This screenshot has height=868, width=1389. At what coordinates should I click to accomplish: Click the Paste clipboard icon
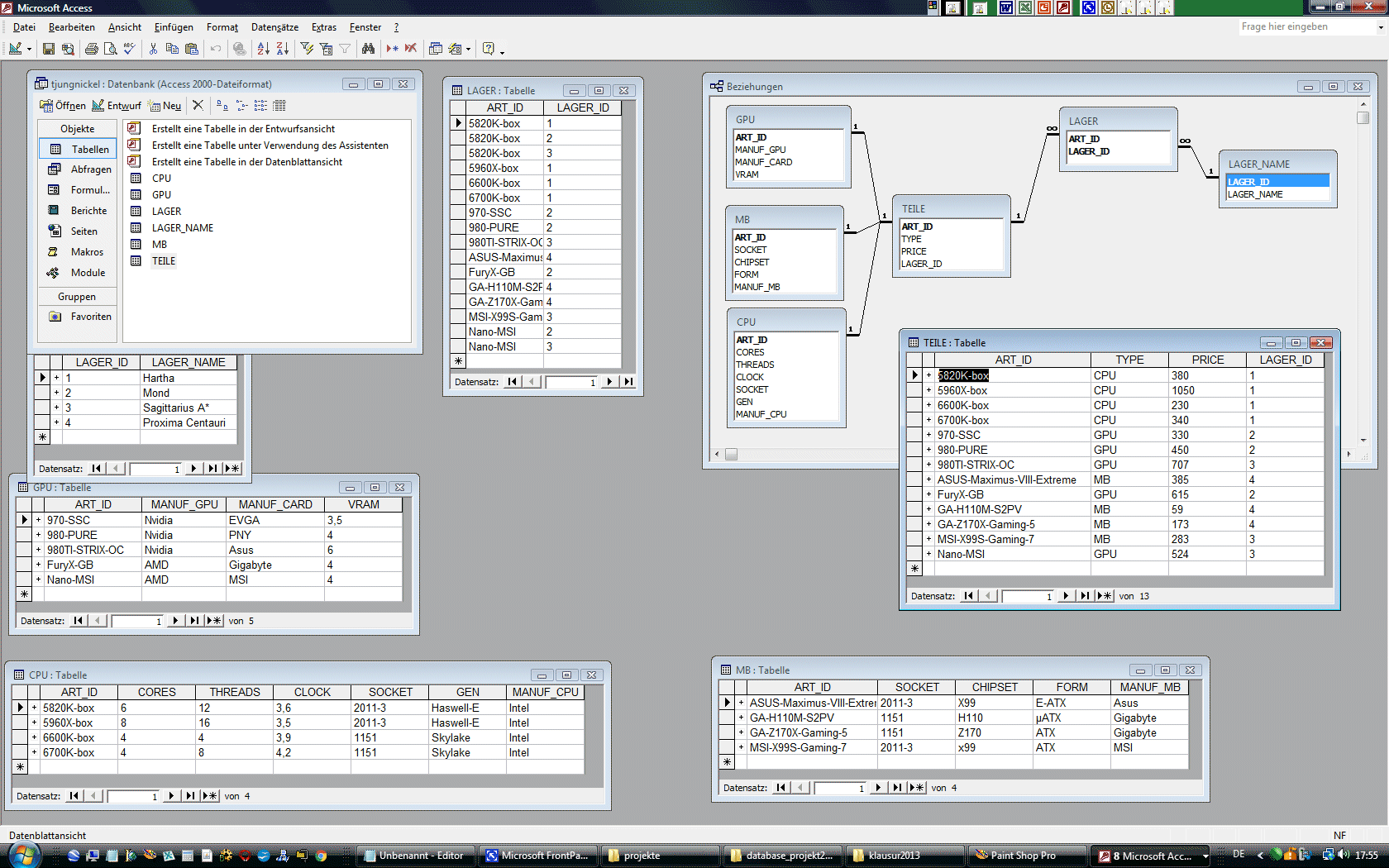(x=192, y=49)
